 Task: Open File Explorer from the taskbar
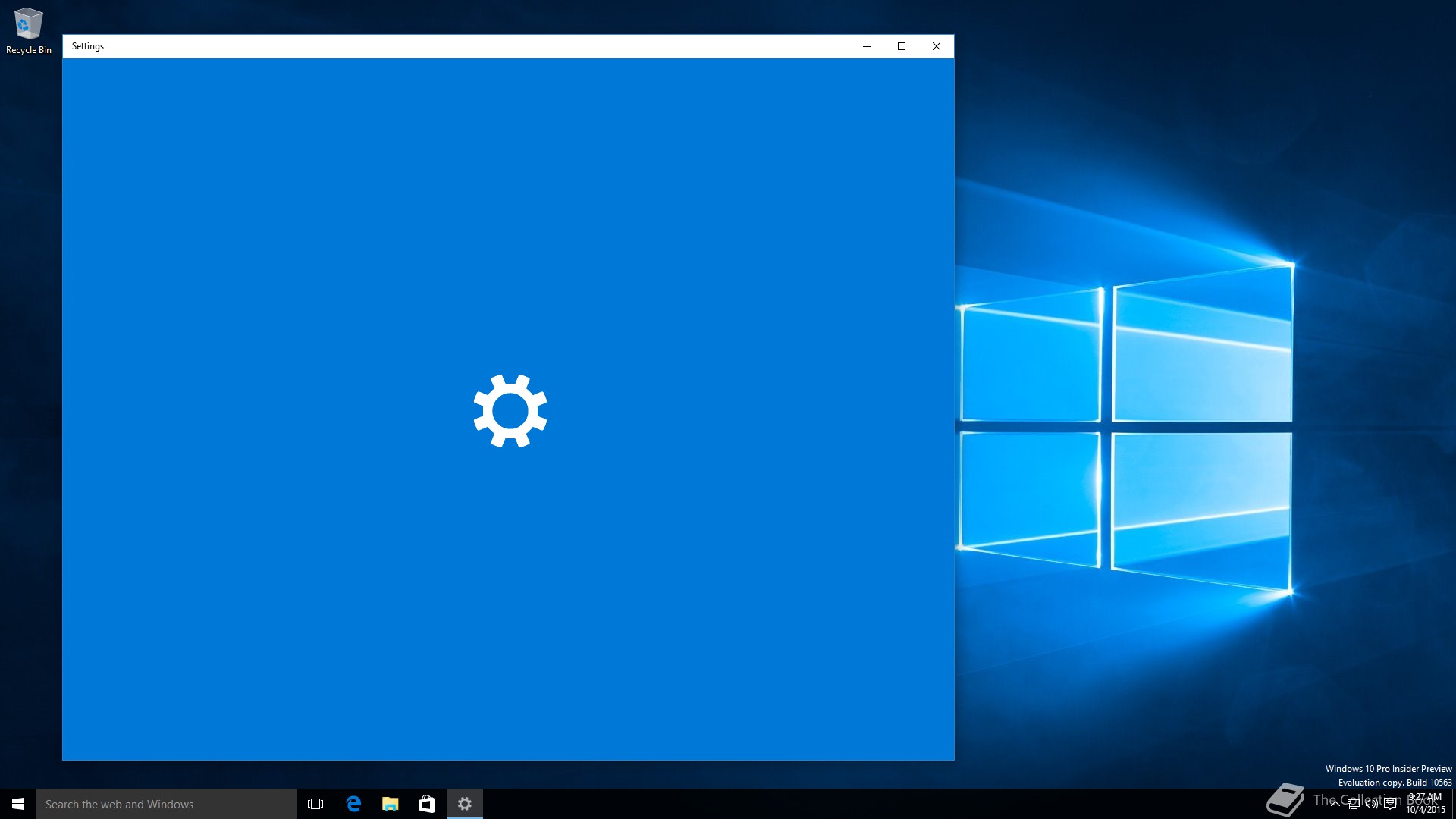pyautogui.click(x=391, y=804)
